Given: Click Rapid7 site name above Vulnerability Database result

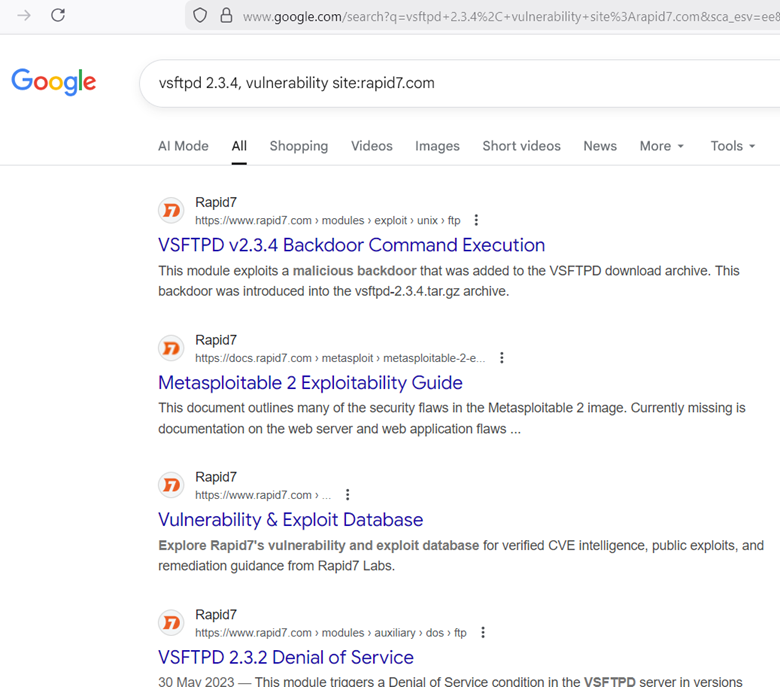Looking at the screenshot, I should [216, 477].
